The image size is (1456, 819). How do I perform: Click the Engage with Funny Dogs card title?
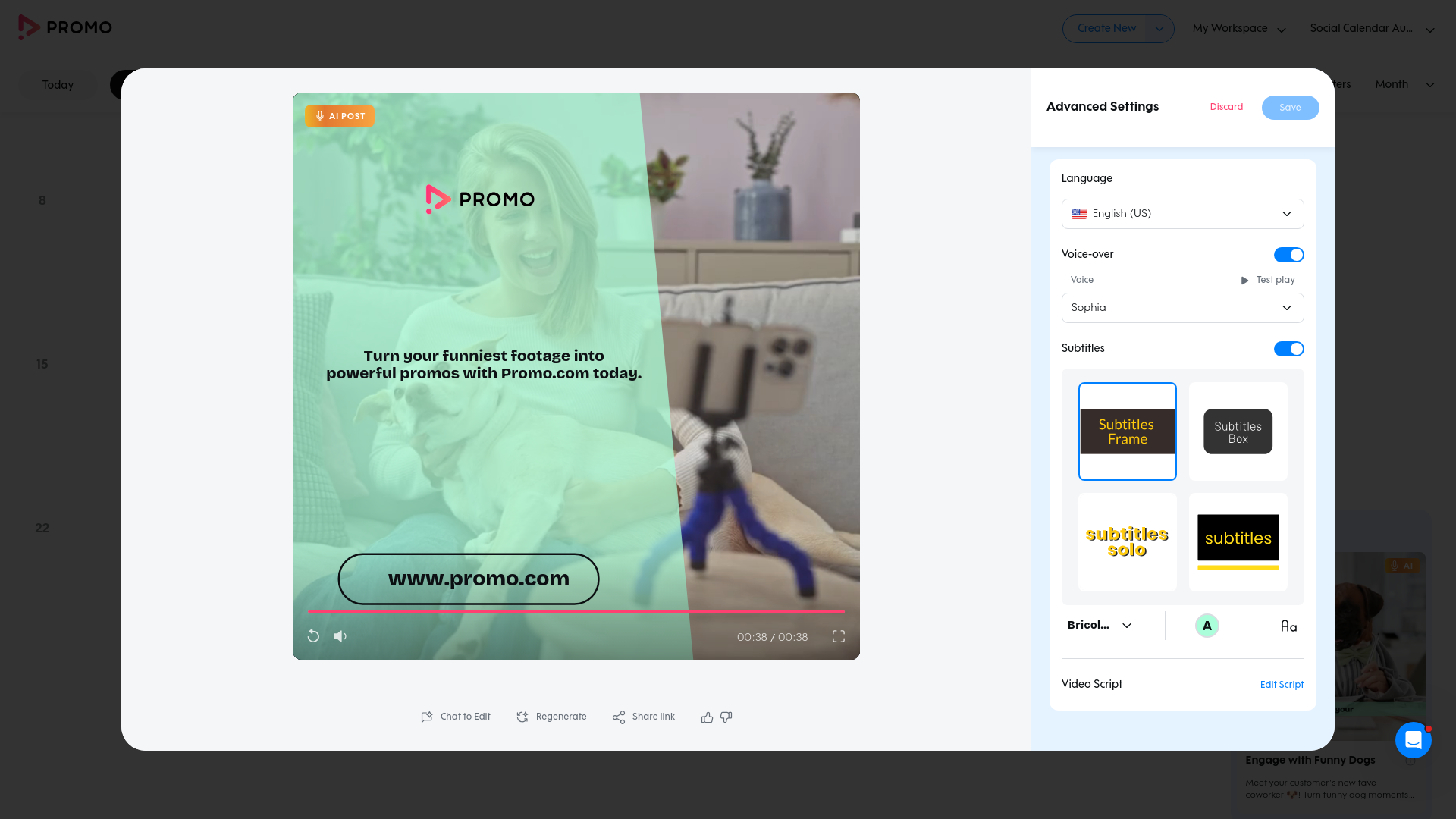[1310, 760]
